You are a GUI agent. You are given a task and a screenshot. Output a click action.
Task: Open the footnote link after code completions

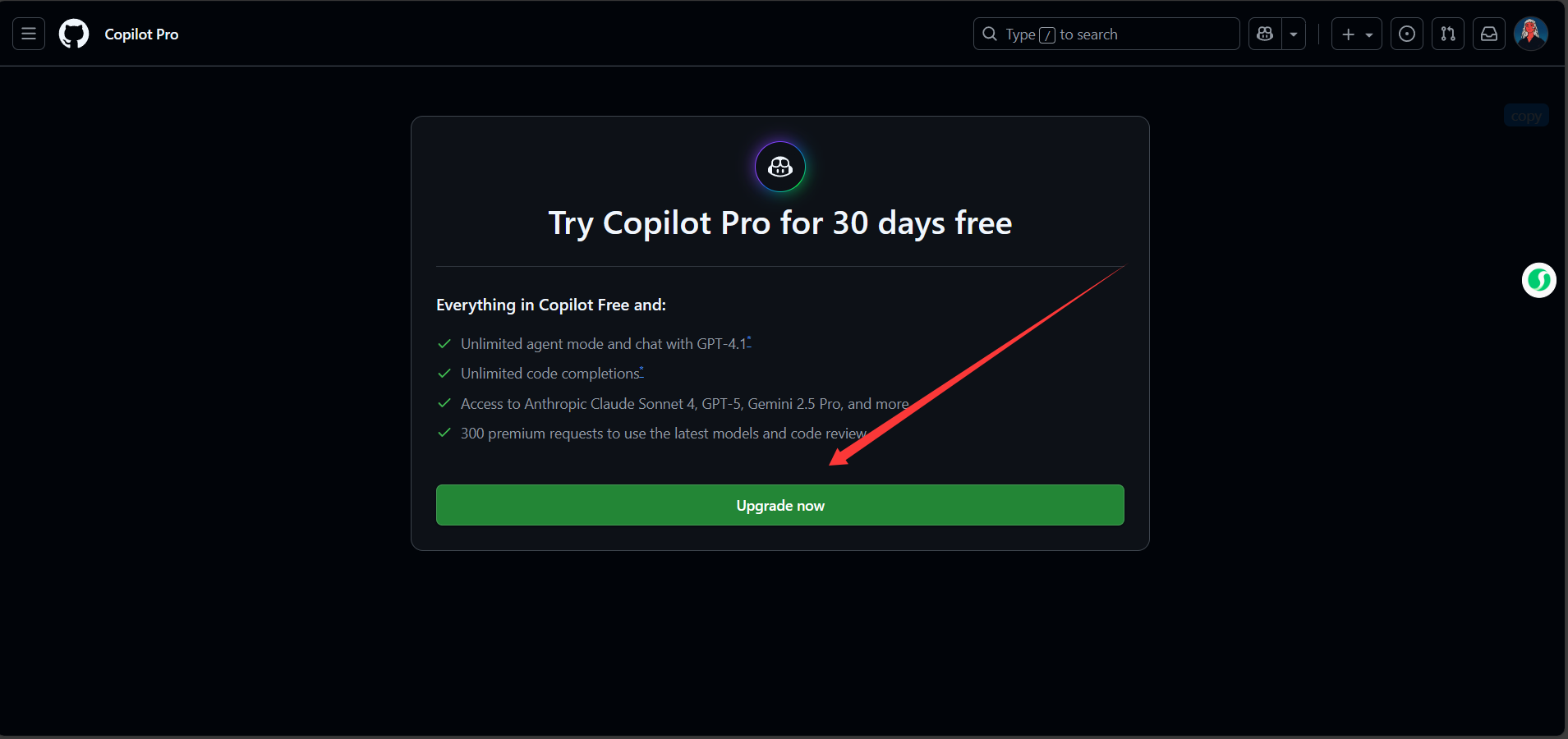[641, 370]
